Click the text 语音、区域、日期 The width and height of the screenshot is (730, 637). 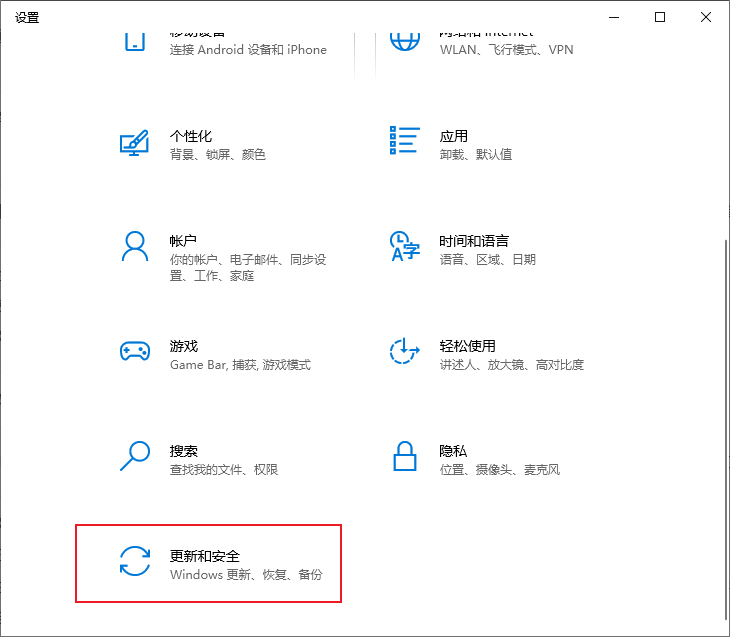point(487,259)
